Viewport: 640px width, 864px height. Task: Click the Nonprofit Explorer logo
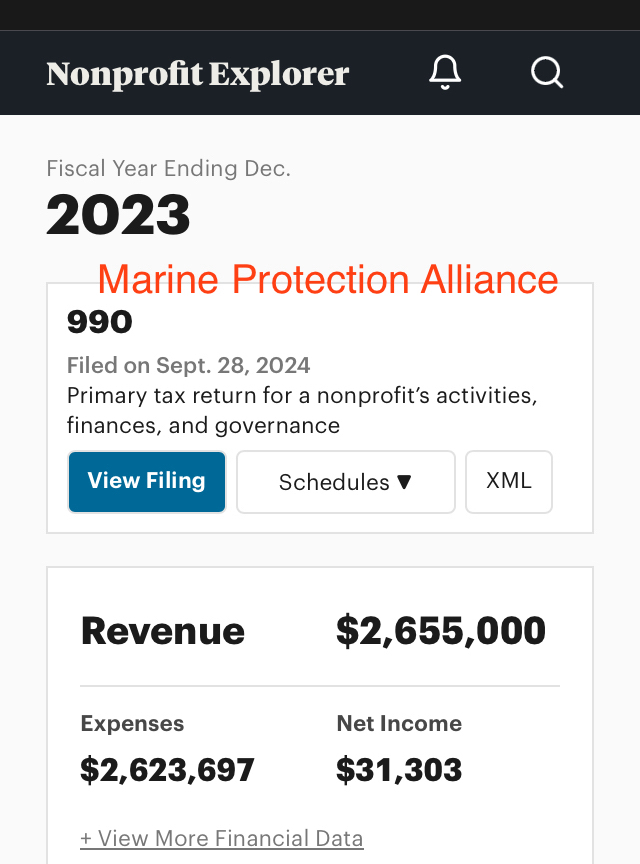(198, 74)
